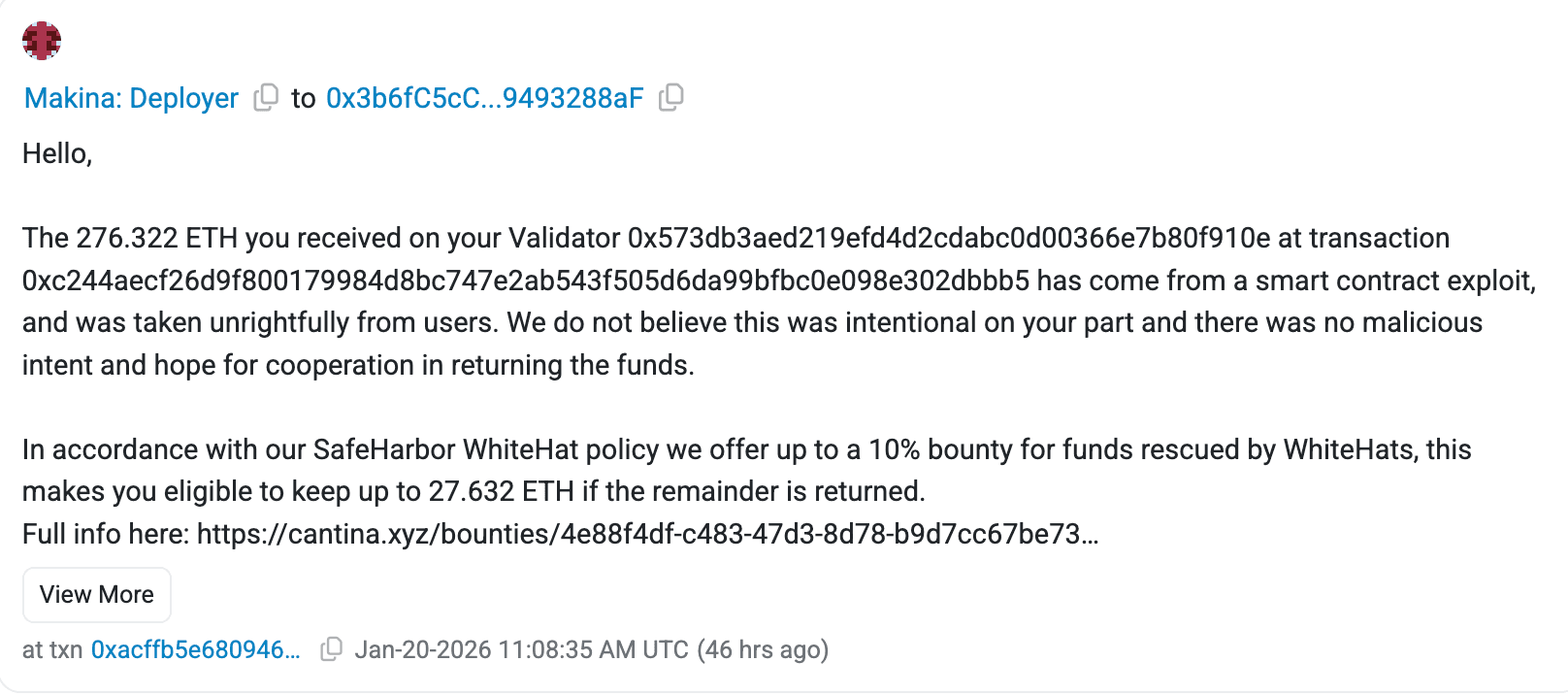Click the sender name Makina: Deployer

131,97
